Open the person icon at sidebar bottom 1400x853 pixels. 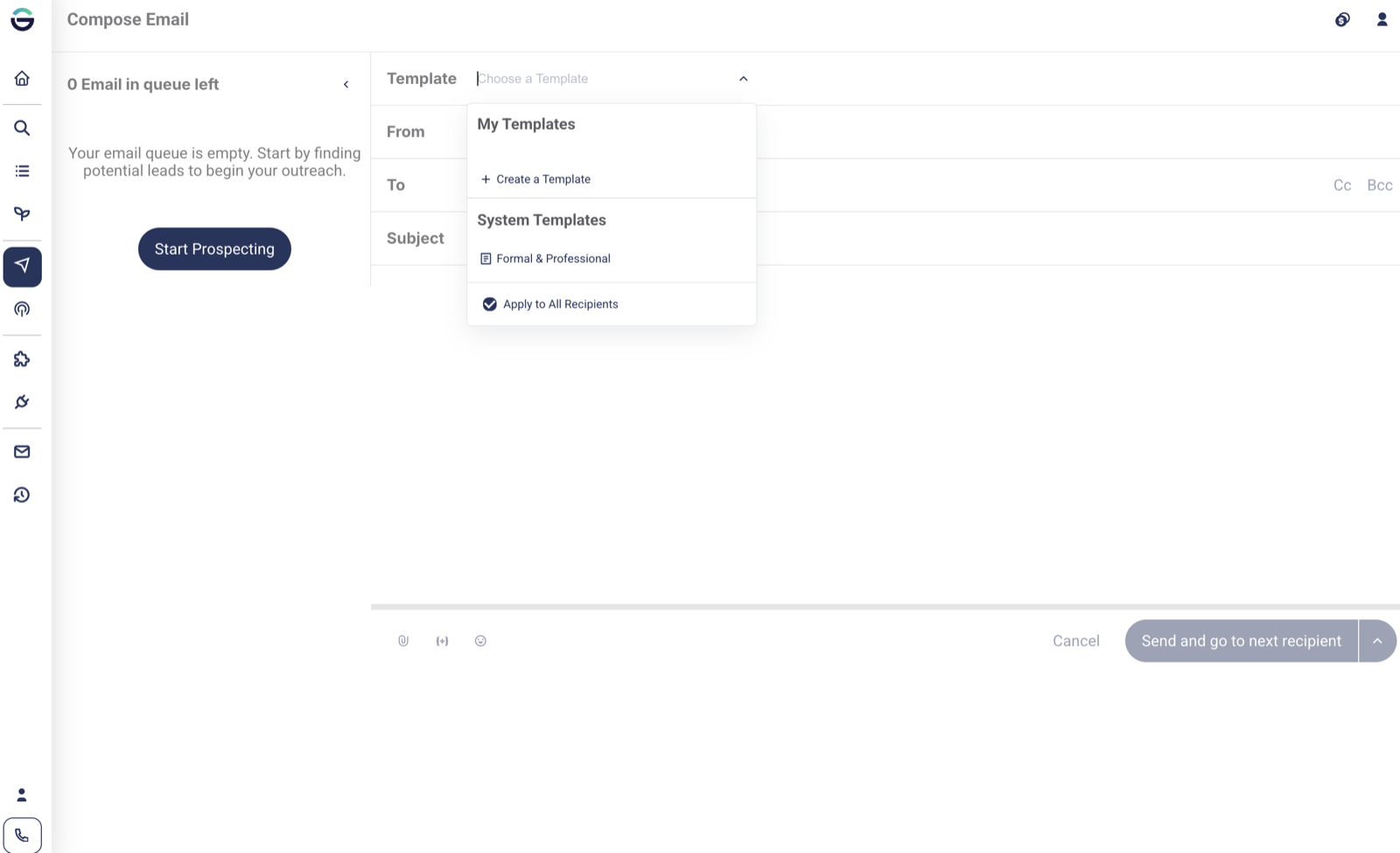(x=22, y=795)
